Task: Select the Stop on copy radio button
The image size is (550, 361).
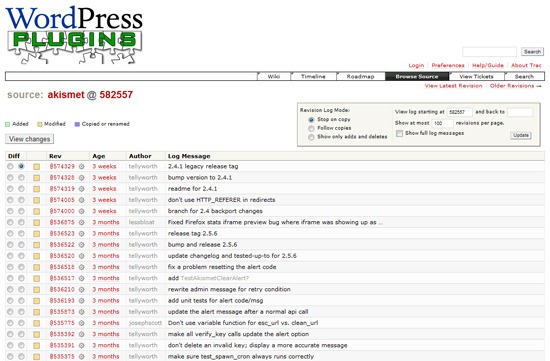Action: pos(311,120)
